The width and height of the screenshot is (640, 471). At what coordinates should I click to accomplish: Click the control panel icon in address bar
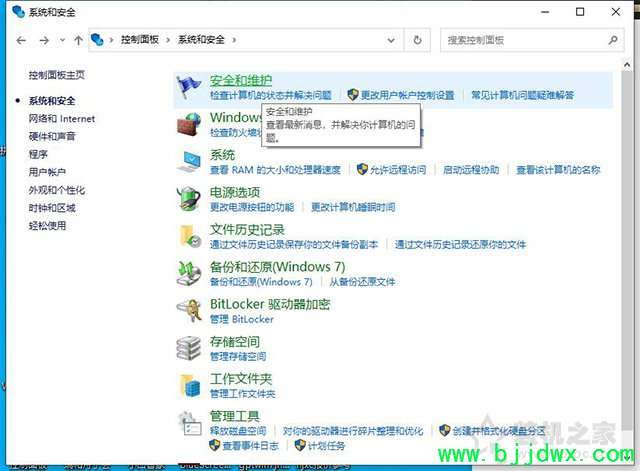(97, 40)
